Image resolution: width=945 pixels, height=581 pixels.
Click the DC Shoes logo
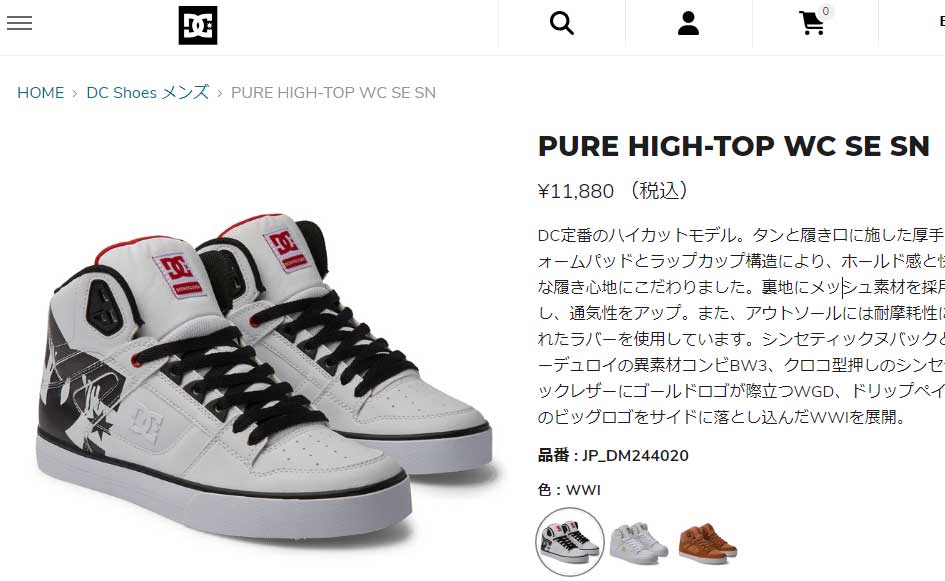coord(198,25)
